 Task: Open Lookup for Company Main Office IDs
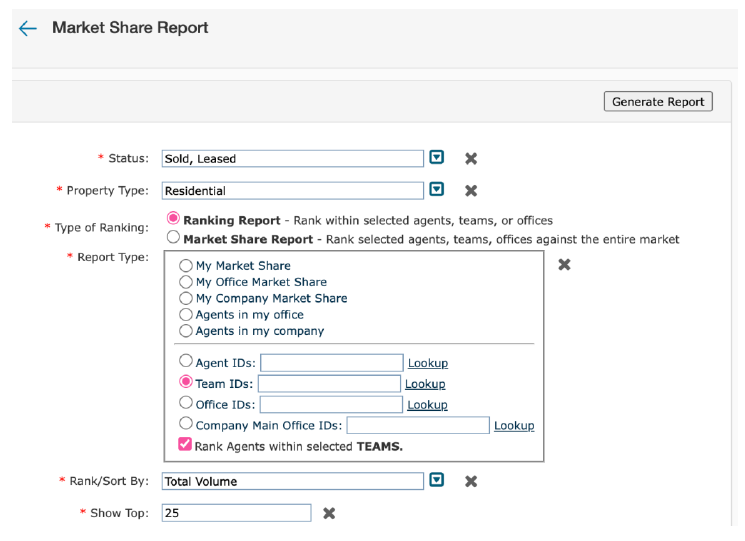514,425
